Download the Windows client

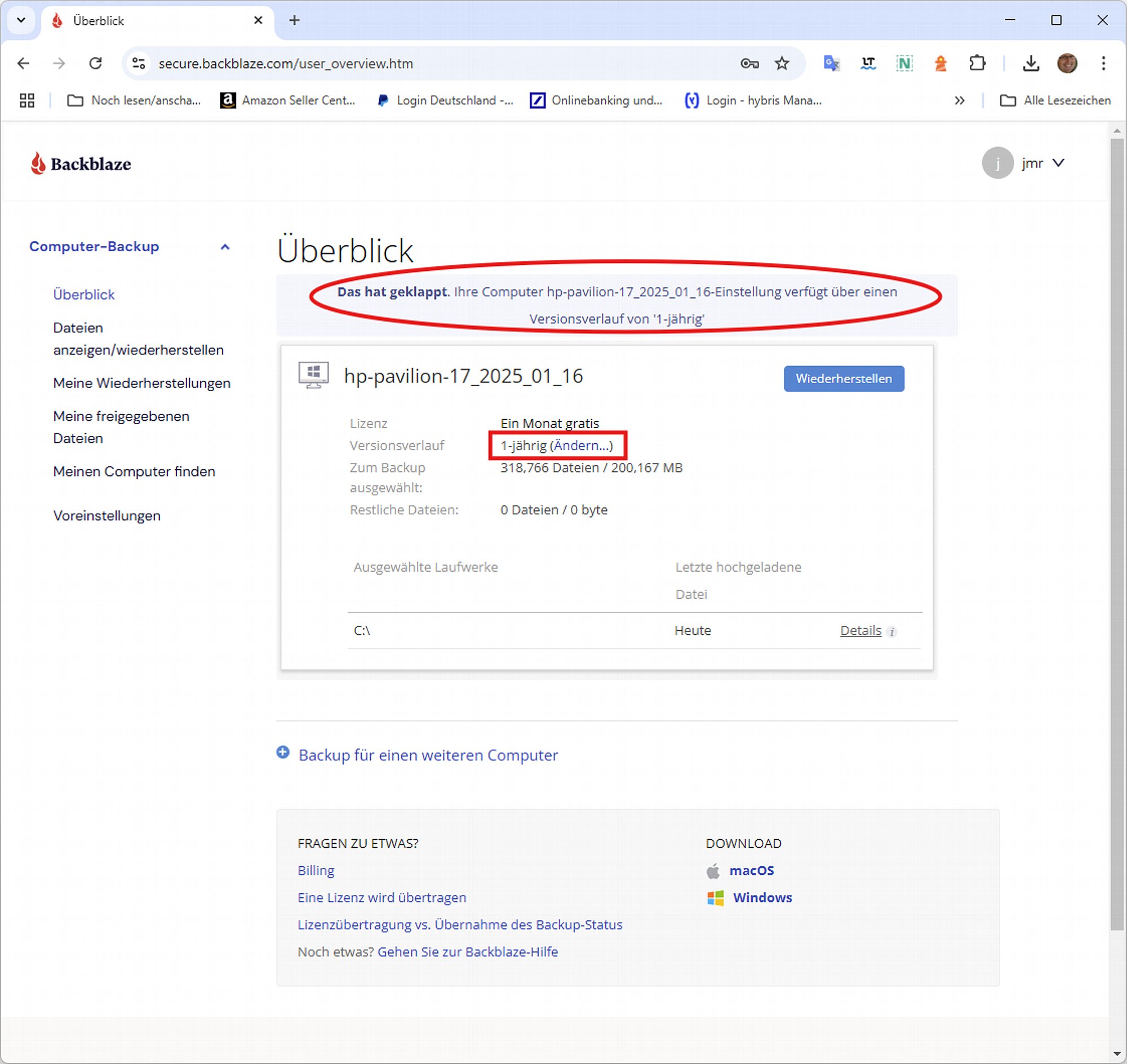762,898
